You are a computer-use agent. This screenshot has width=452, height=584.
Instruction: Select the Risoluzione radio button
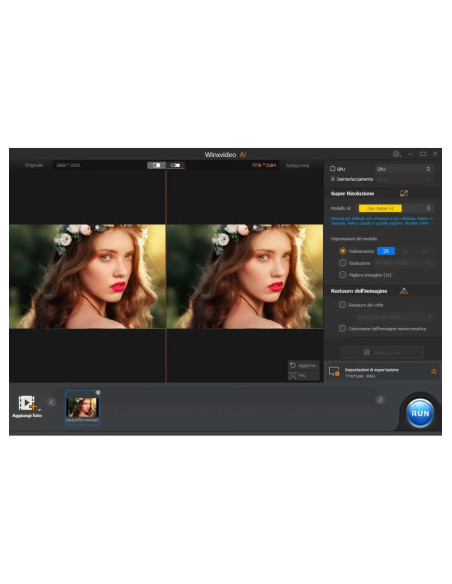click(x=343, y=263)
